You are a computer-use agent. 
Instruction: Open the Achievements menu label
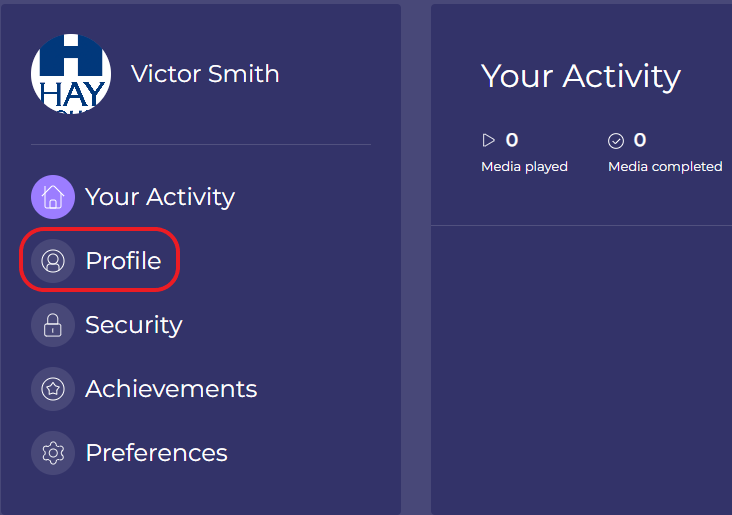[171, 389]
